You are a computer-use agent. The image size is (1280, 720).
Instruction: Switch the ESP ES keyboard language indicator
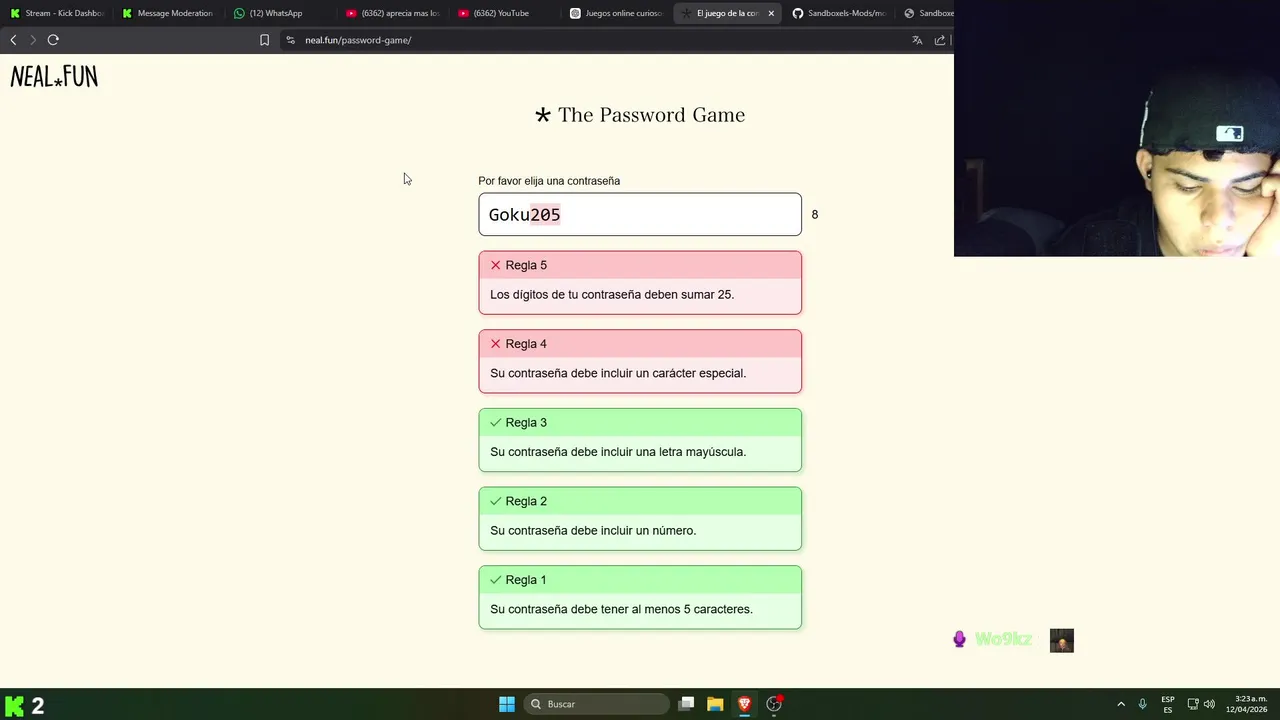click(x=1168, y=704)
